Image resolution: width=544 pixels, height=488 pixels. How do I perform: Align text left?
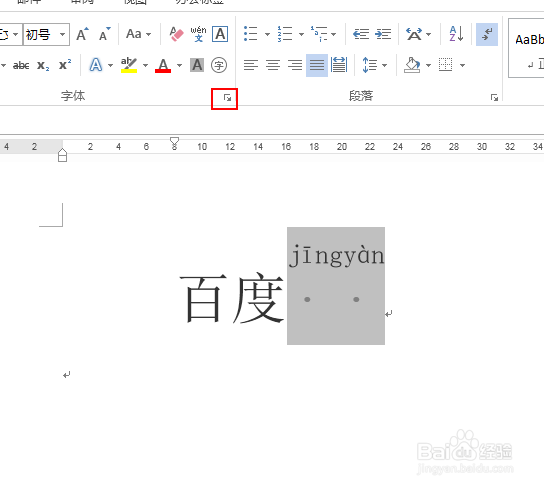(x=250, y=65)
